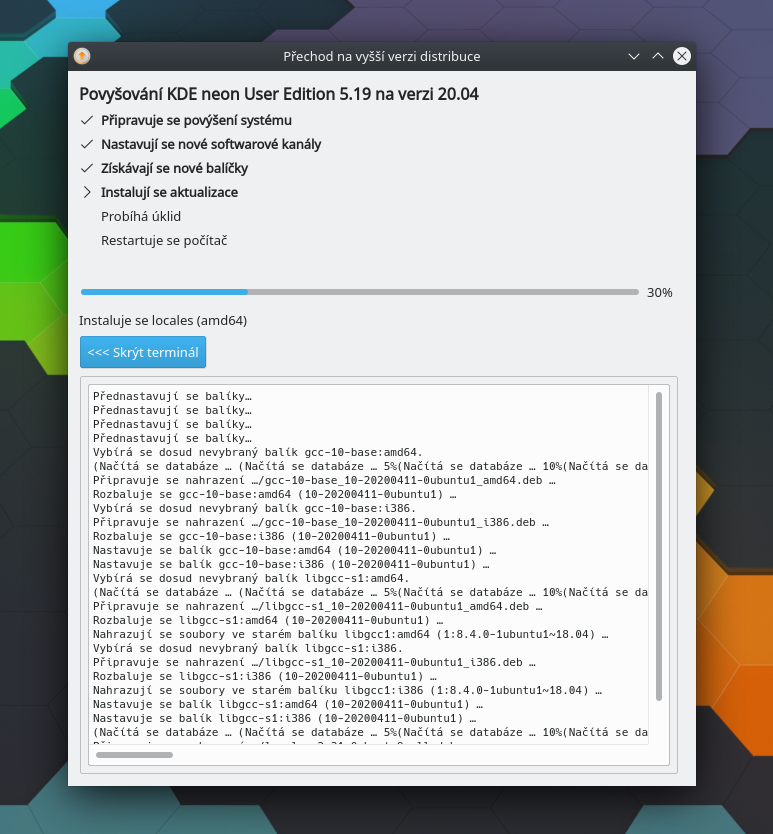The image size is (773, 834).
Task: Select the step Restartuje se počítač
Action: coord(164,241)
